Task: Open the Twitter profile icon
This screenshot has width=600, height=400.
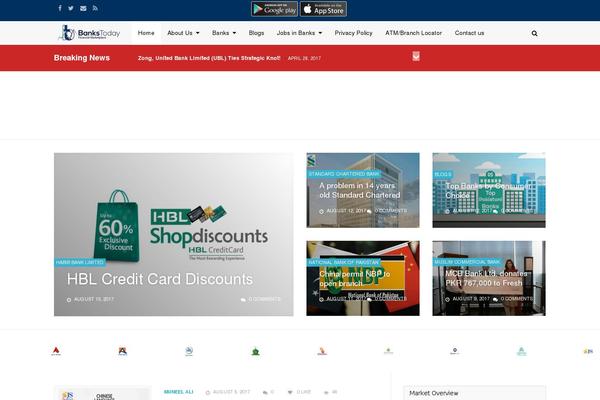Action: [x=71, y=8]
